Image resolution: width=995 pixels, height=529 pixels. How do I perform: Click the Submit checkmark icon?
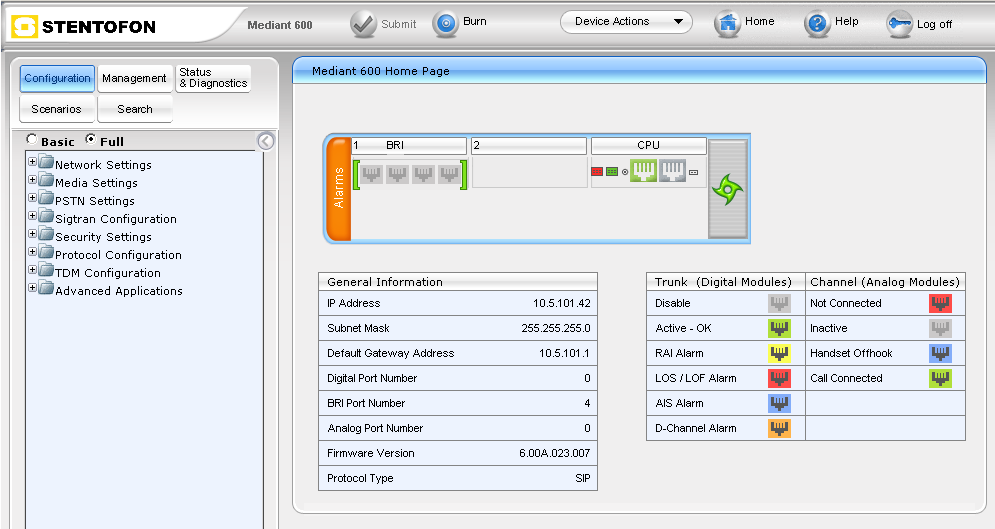click(x=363, y=23)
